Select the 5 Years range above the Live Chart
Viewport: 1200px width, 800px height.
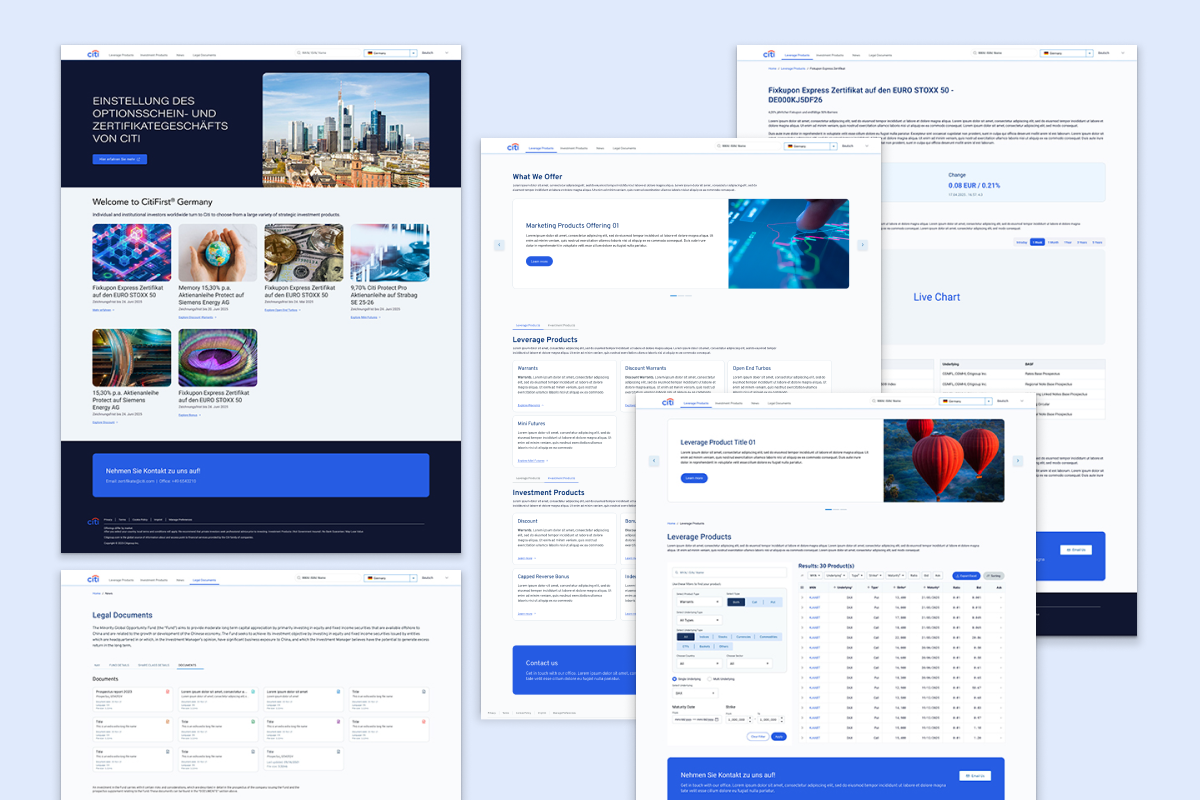(1097, 242)
